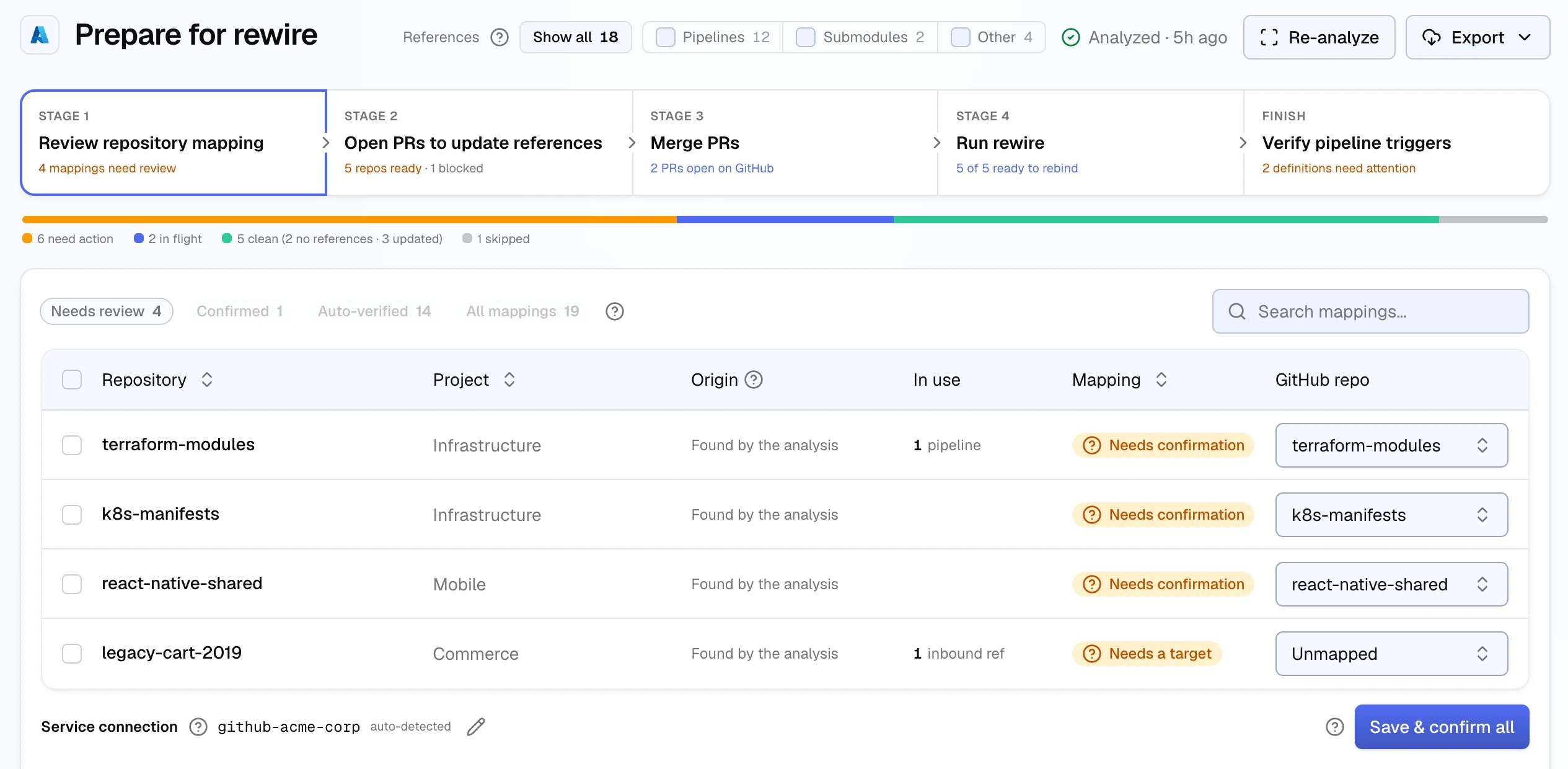
Task: Open the References help icon
Action: coord(500,37)
